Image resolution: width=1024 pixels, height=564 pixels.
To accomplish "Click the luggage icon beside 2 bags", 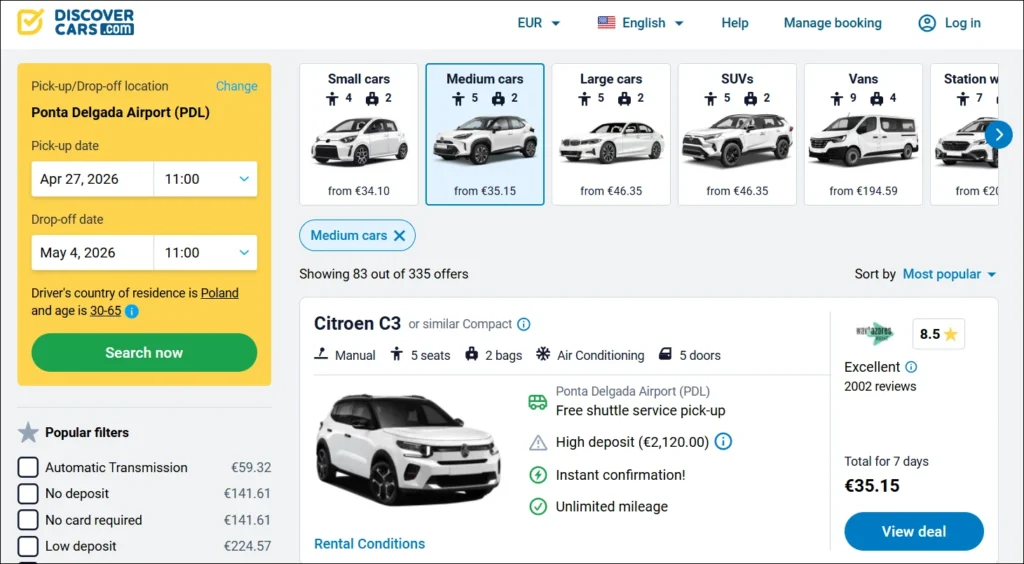I will tap(472, 354).
